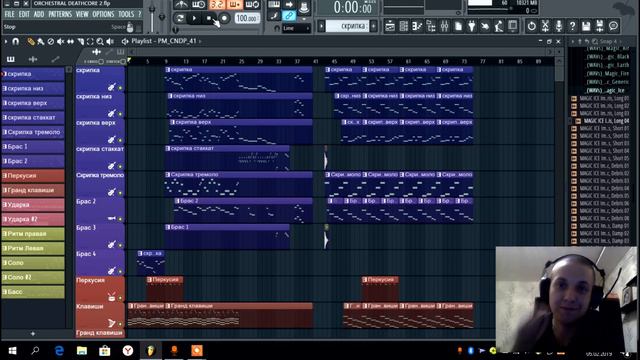The height and width of the screenshot is (360, 640).
Task: Open the скрипка pattern selector dropdown
Action: 347,26
